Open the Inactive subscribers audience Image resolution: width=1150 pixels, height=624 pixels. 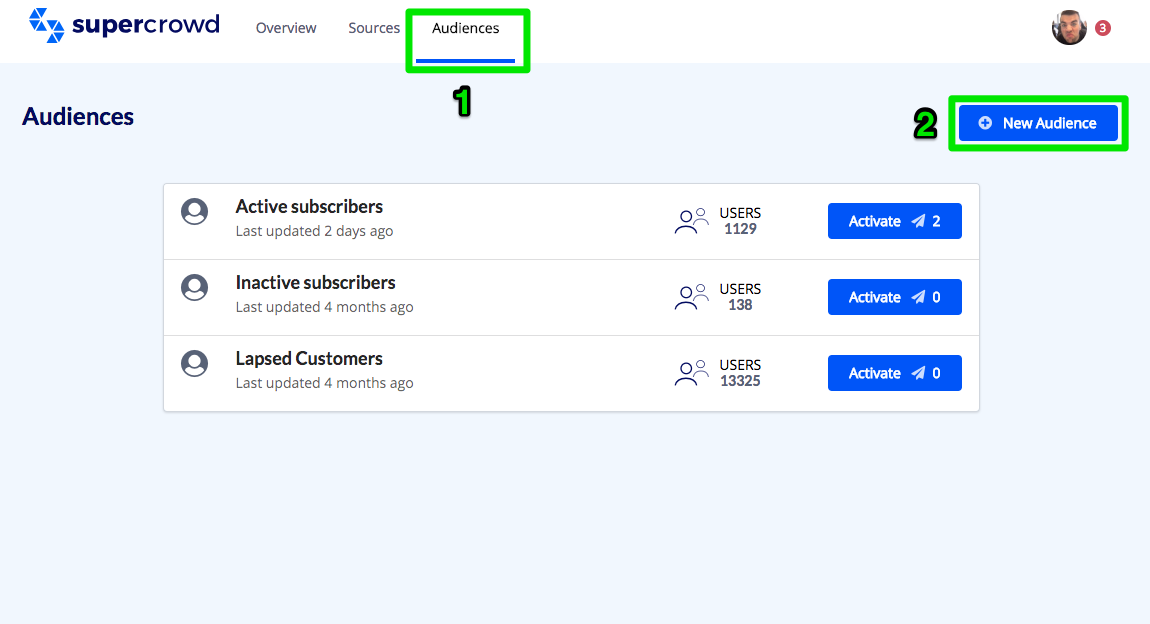click(315, 282)
